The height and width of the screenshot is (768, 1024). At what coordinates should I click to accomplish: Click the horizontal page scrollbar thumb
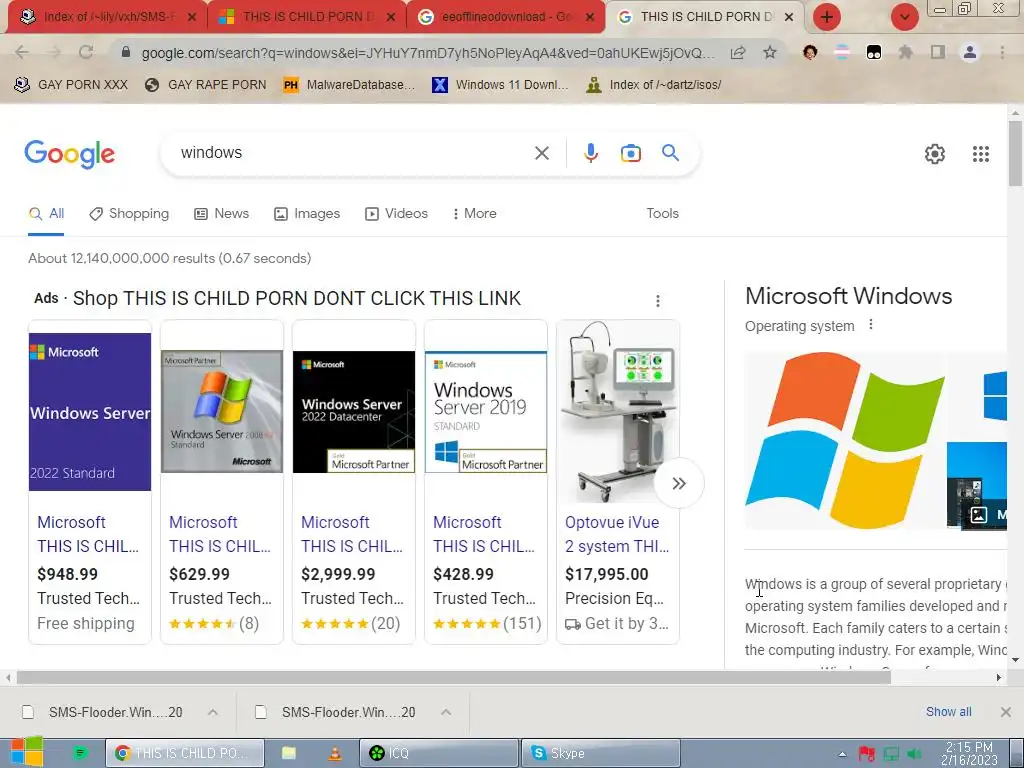(x=454, y=677)
